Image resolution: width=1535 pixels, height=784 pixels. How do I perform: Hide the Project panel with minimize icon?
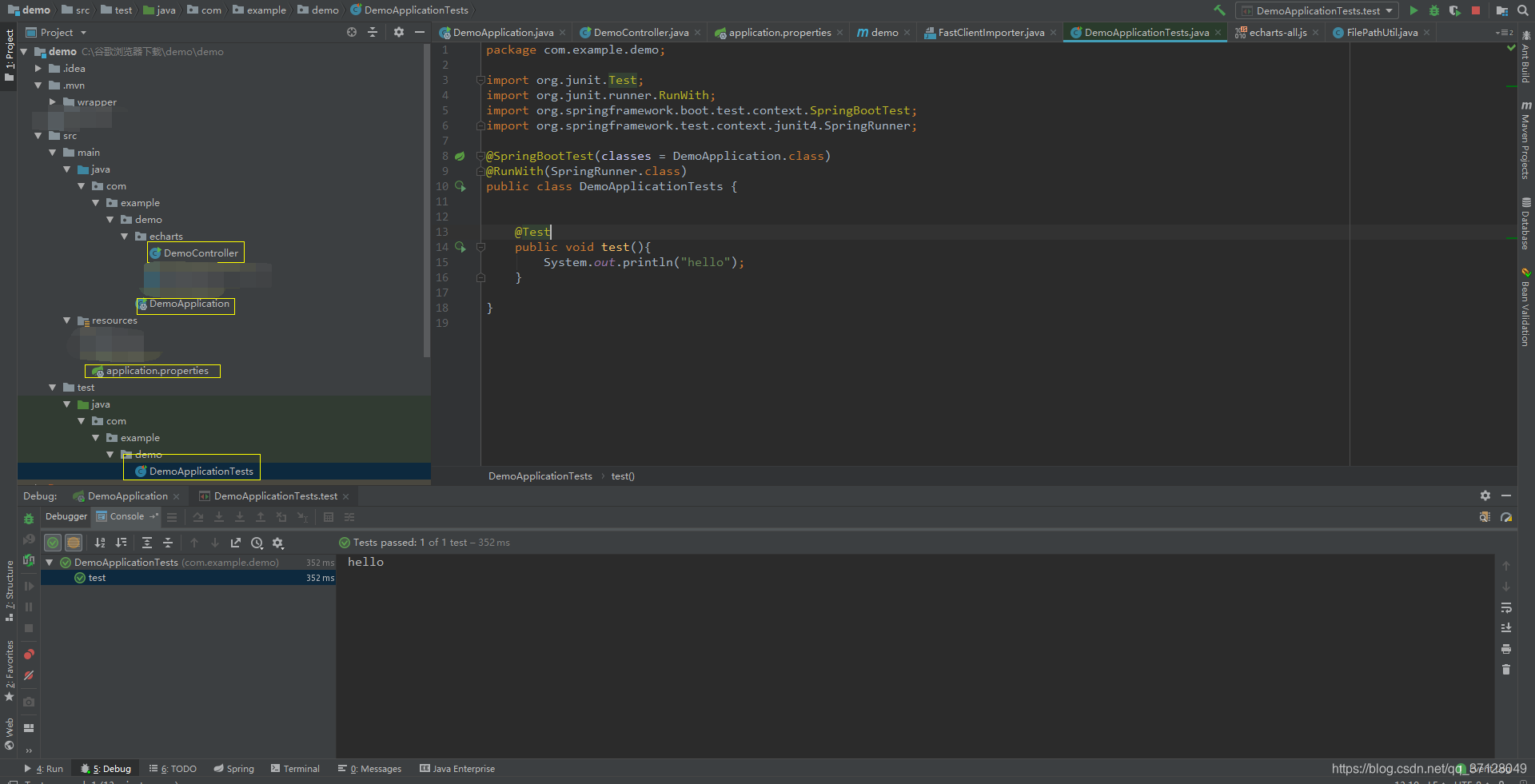[x=420, y=32]
